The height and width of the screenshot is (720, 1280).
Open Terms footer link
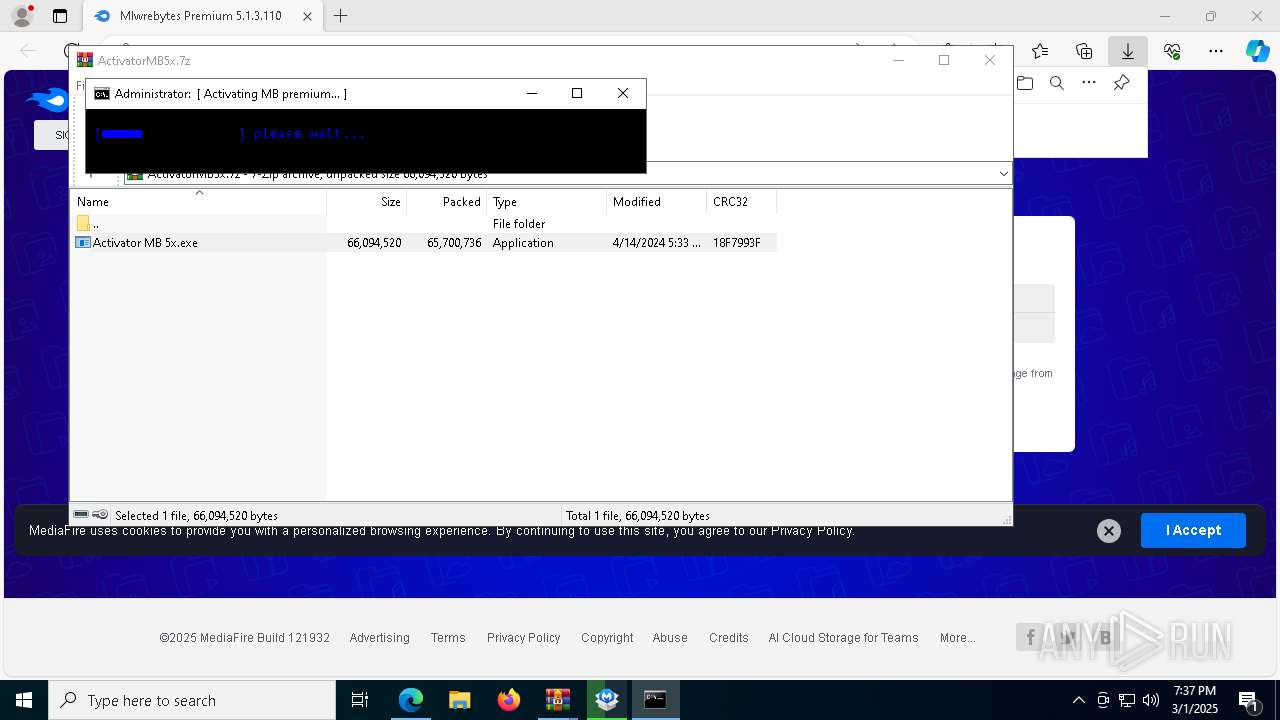pyautogui.click(x=448, y=638)
